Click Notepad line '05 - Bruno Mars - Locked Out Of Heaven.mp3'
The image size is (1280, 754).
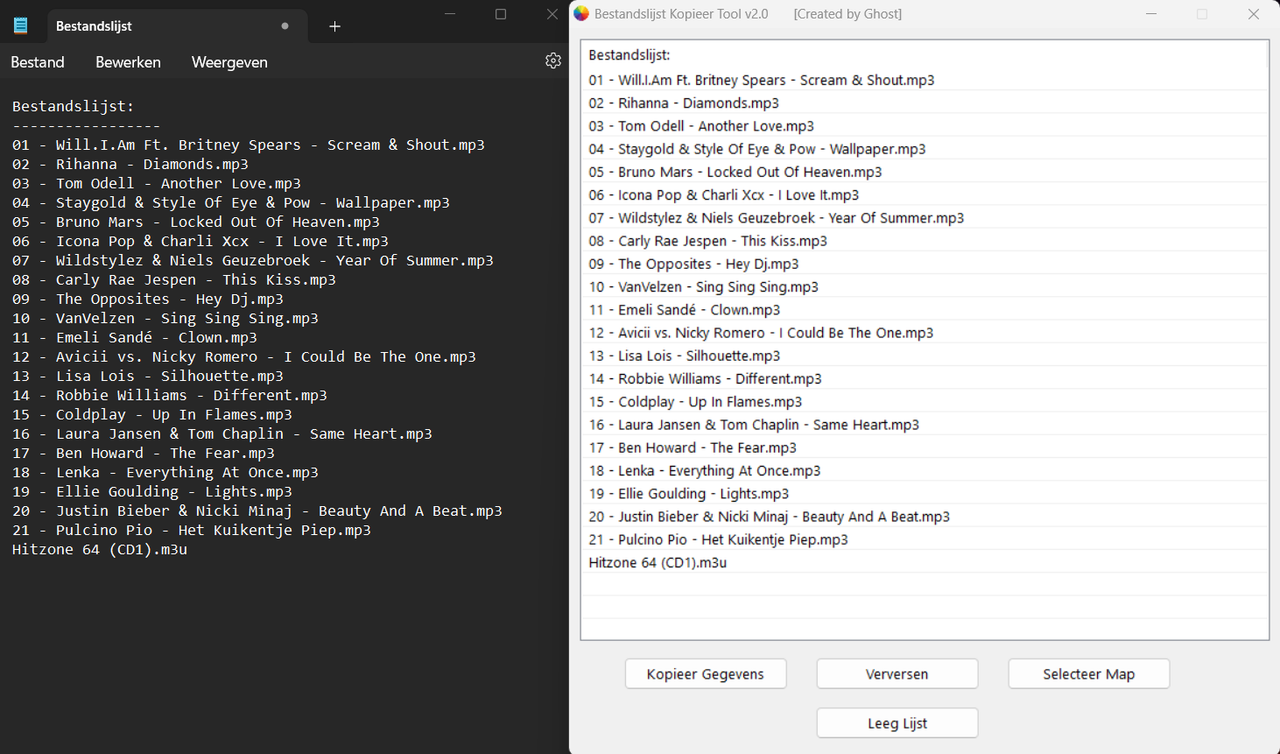click(x=196, y=222)
